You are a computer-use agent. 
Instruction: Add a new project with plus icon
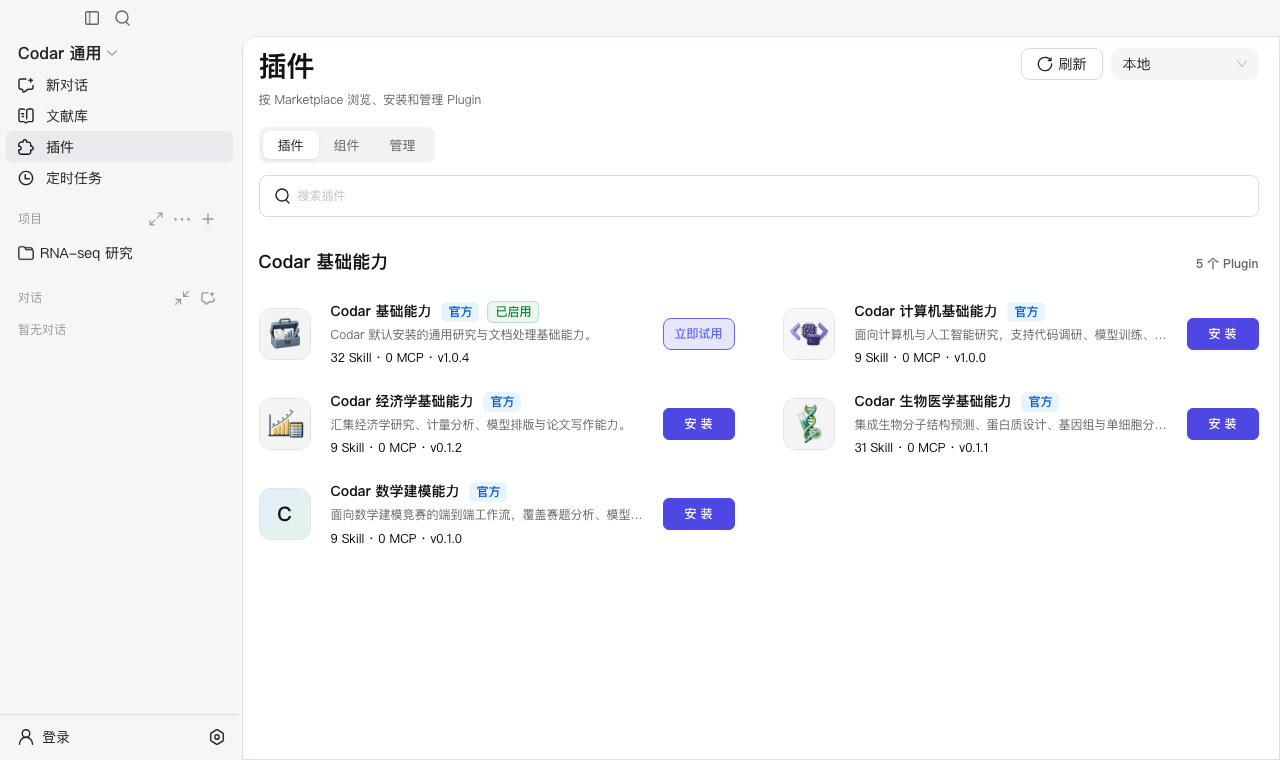pos(208,219)
